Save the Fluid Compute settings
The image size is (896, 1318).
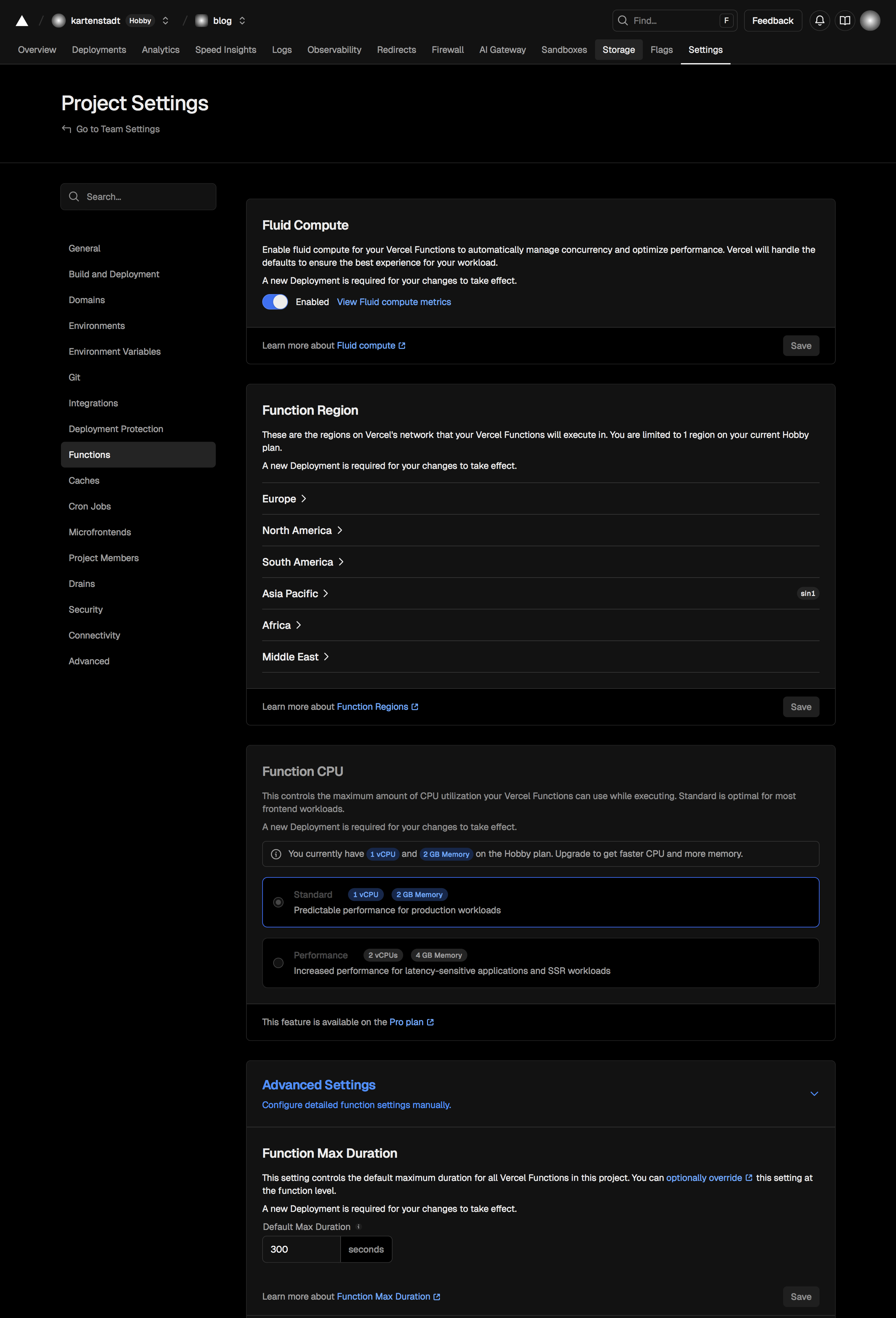pyautogui.click(x=801, y=346)
